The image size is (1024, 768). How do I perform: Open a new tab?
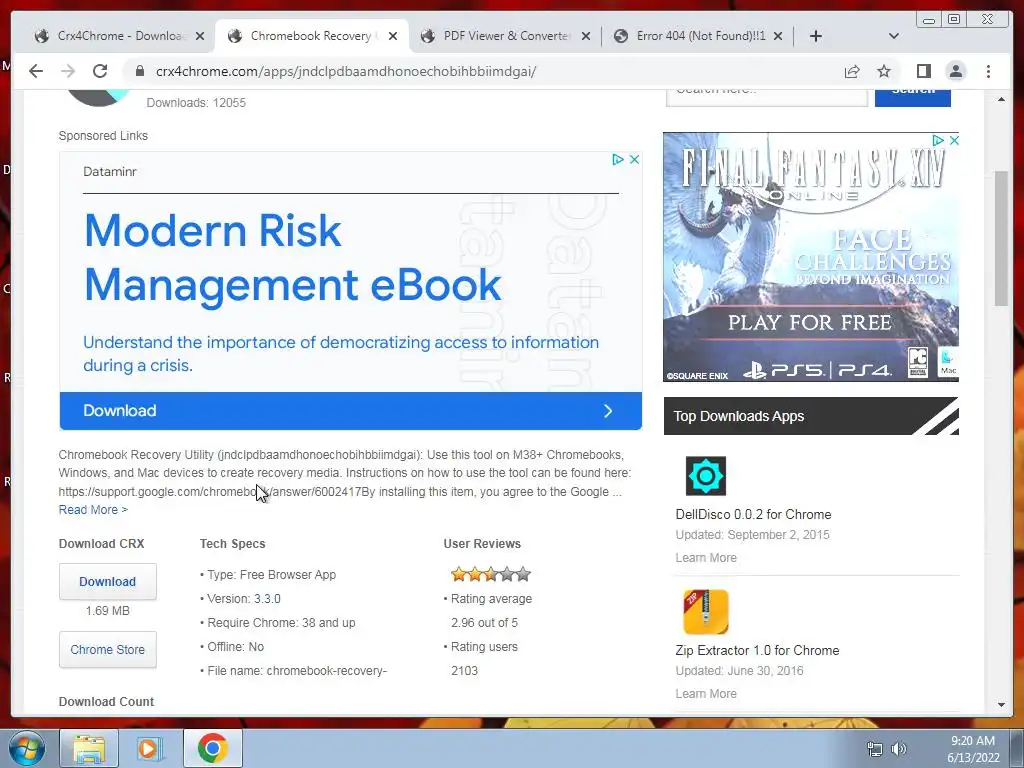[x=816, y=37]
